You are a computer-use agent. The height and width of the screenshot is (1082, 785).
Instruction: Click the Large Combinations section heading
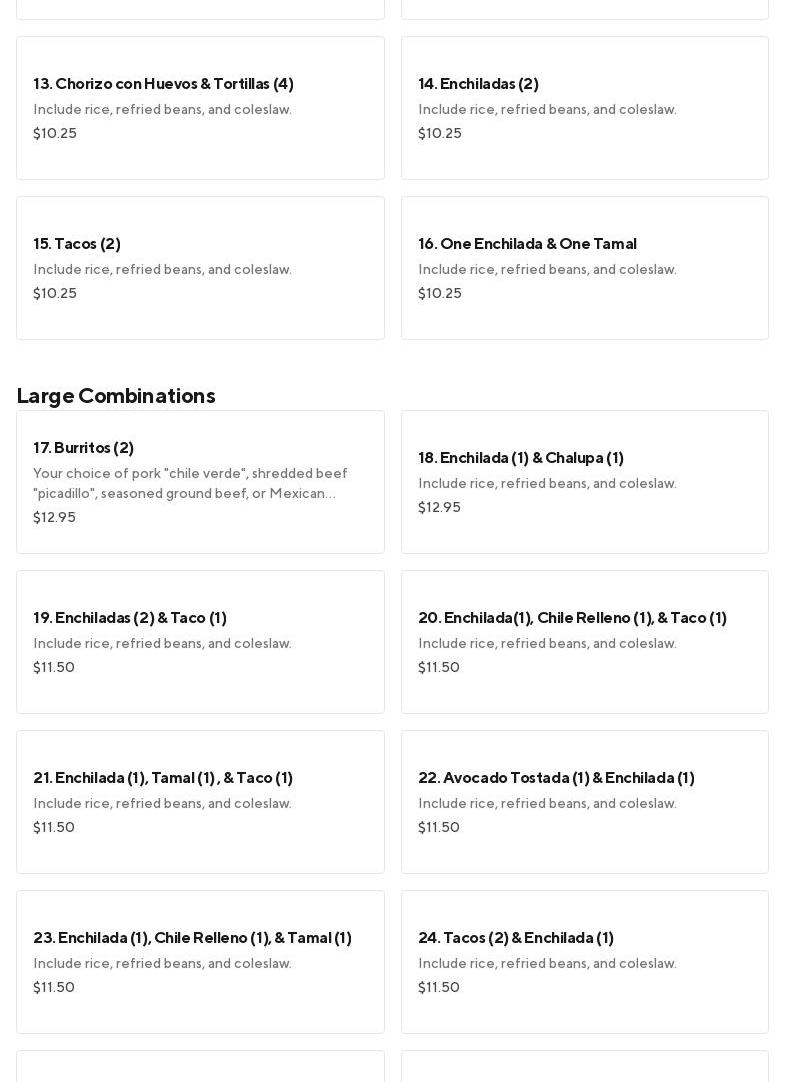coord(116,396)
